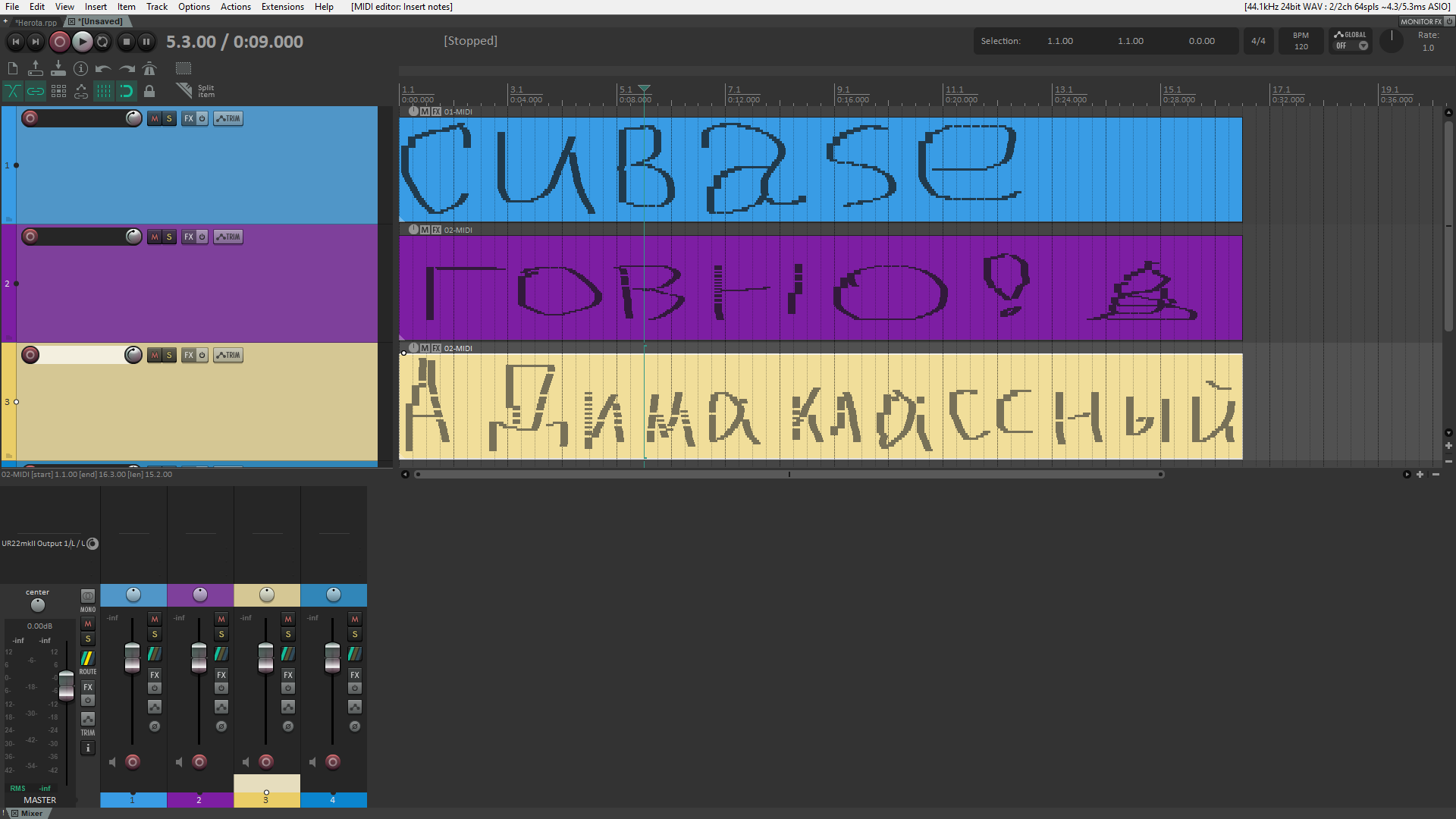Toggle move envelope points with items

pyautogui.click(x=81, y=92)
